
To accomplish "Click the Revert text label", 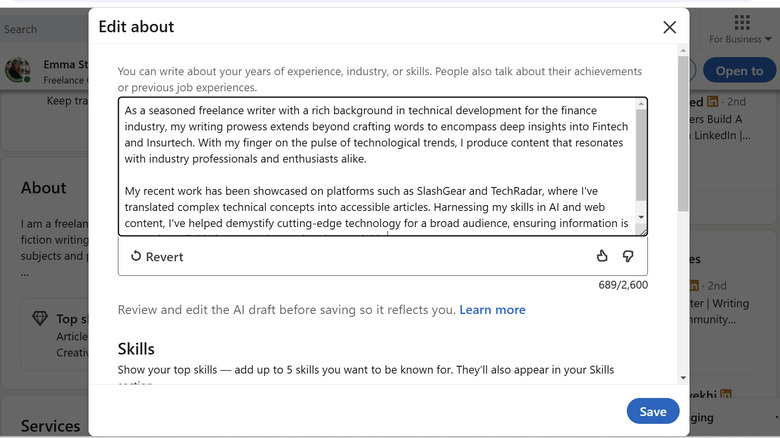I will [x=164, y=257].
